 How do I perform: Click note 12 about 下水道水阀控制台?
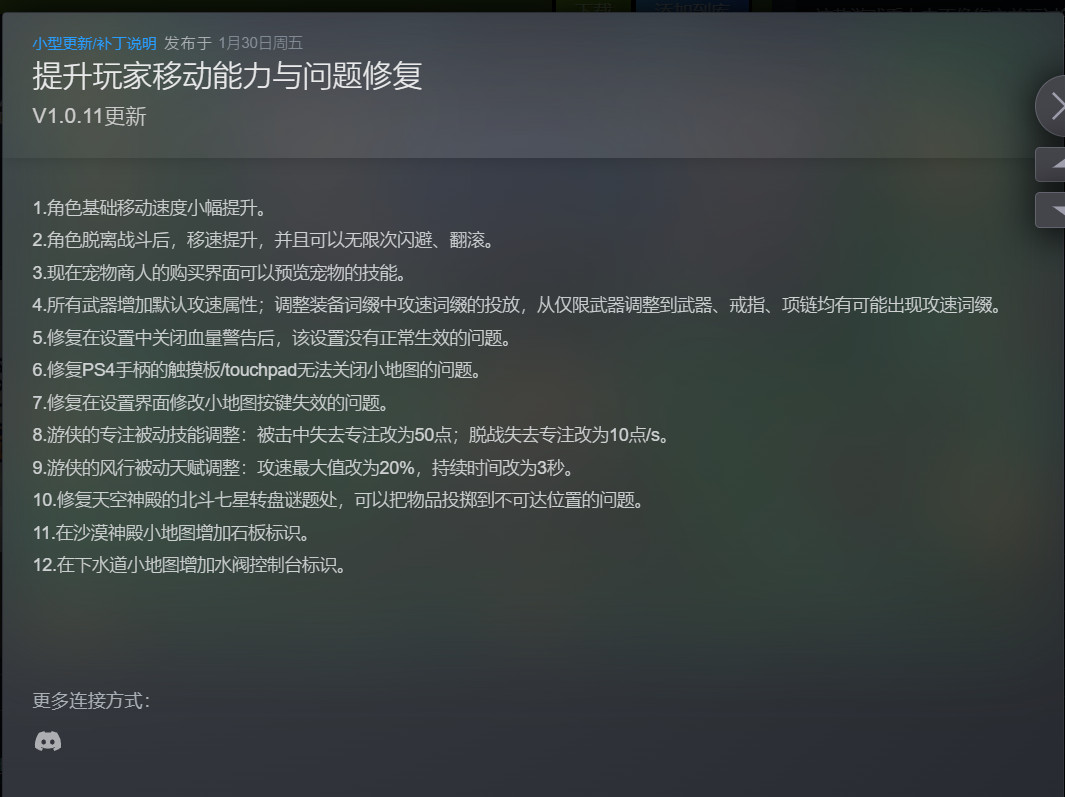(x=189, y=565)
